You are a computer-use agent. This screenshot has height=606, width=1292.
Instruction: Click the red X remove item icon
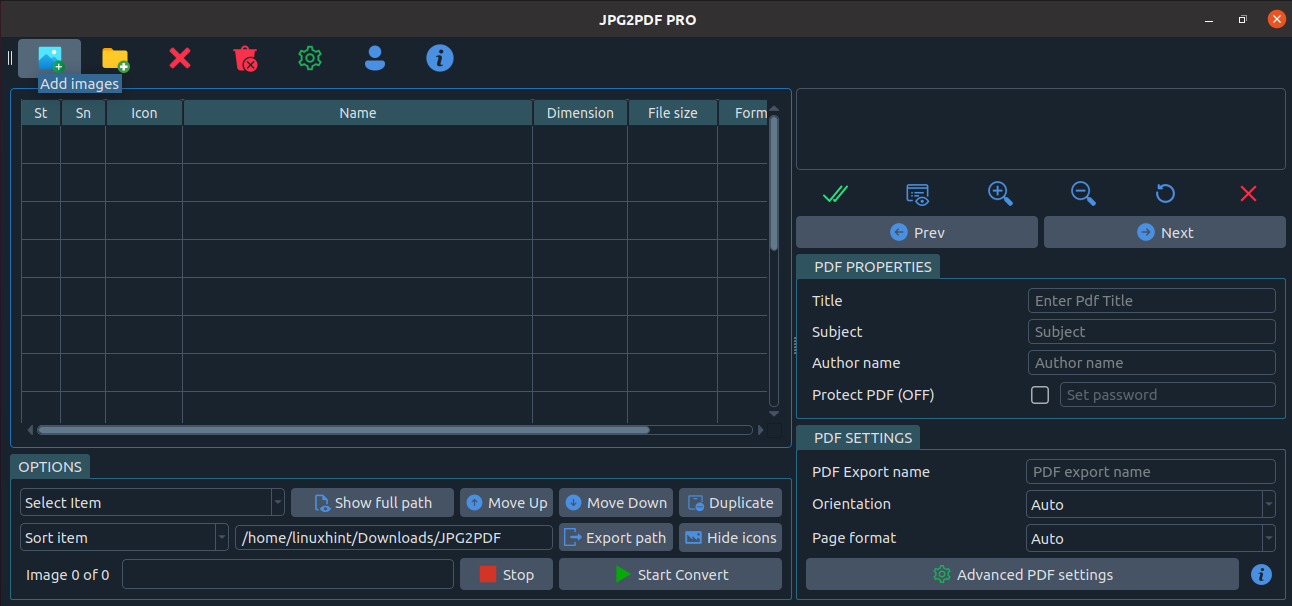point(180,58)
